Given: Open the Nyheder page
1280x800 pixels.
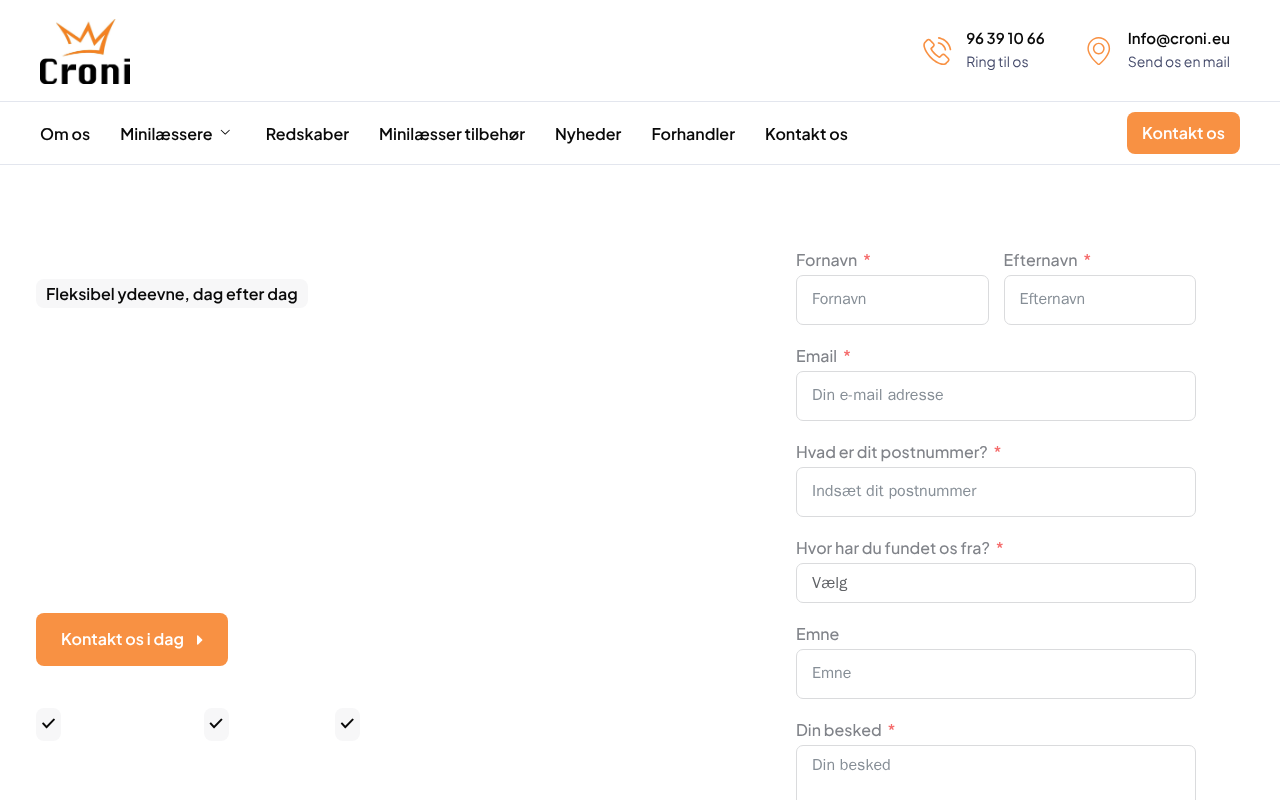Looking at the screenshot, I should pyautogui.click(x=588, y=134).
